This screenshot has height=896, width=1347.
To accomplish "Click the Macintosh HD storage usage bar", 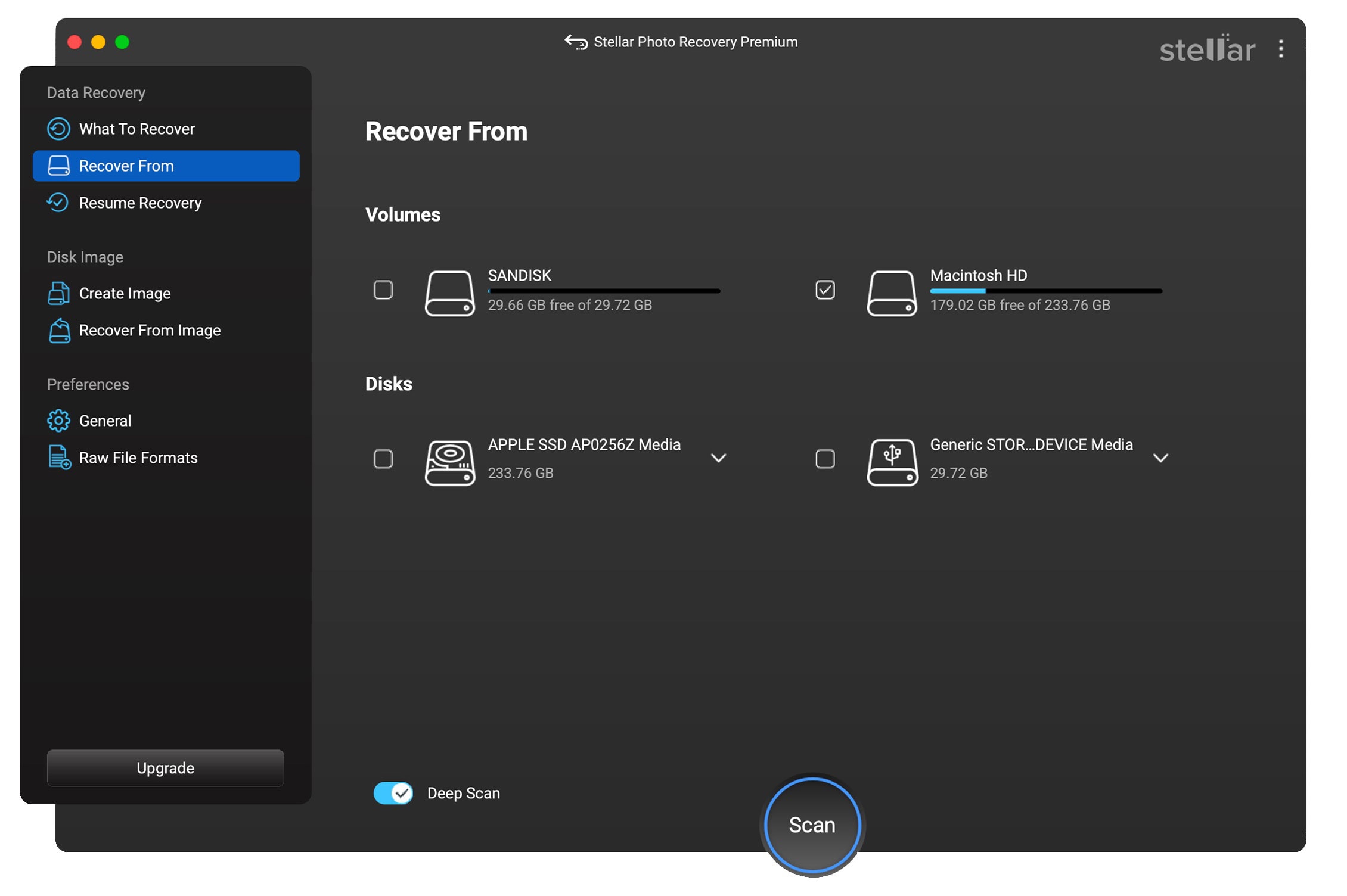I will pyautogui.click(x=1045, y=291).
